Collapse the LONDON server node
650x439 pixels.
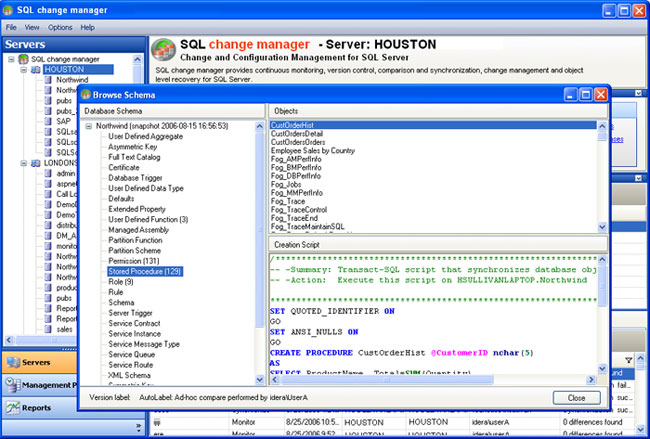pos(24,163)
